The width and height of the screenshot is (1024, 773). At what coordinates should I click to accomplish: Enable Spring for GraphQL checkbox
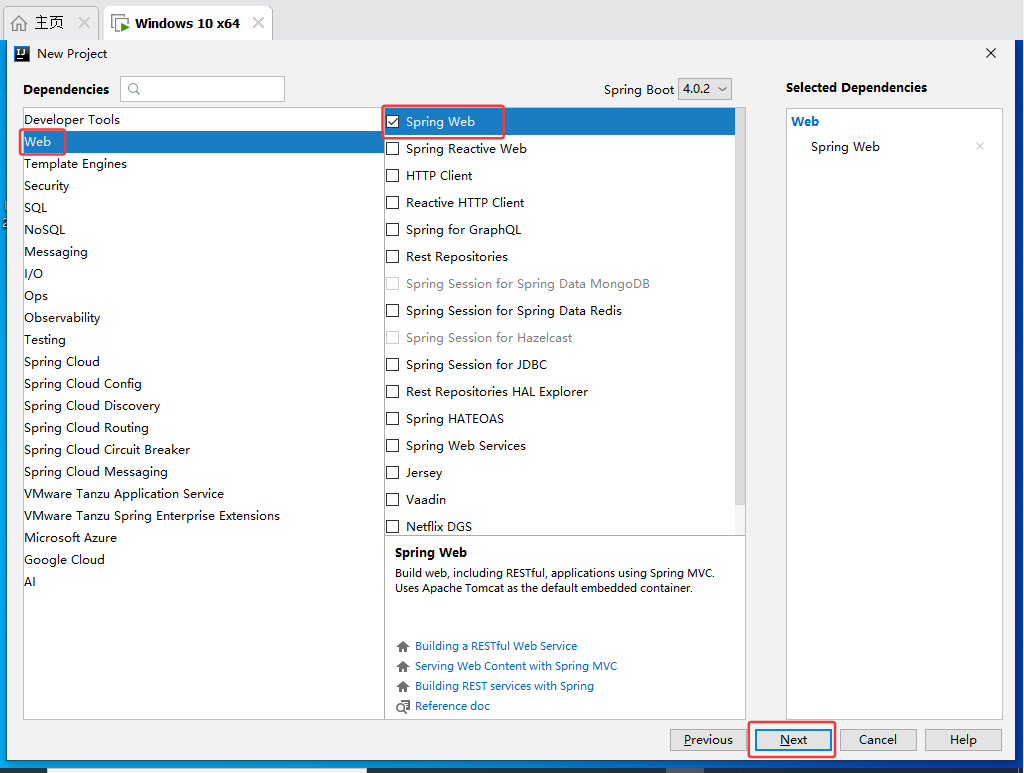(392, 230)
